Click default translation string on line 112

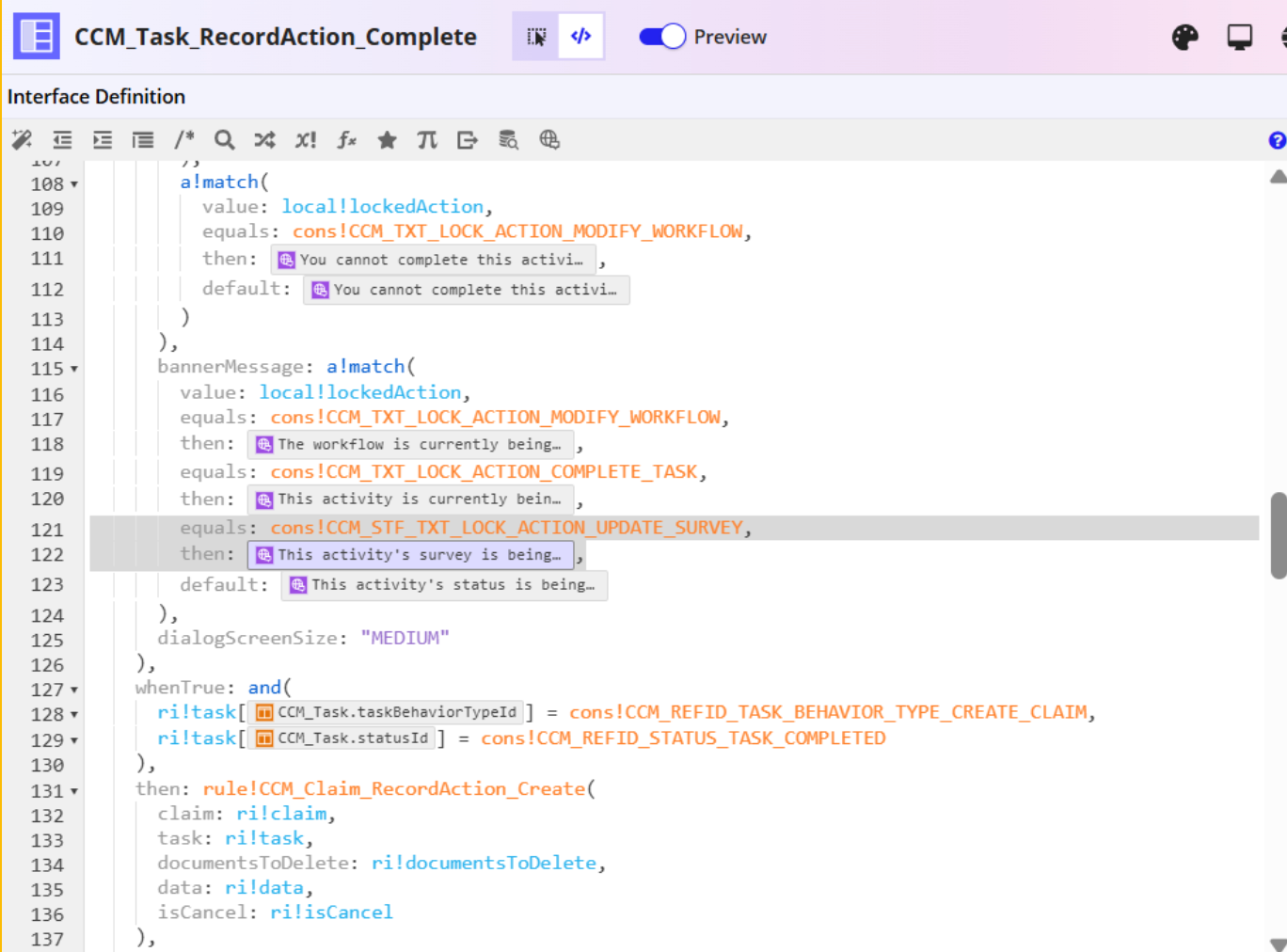466,290
